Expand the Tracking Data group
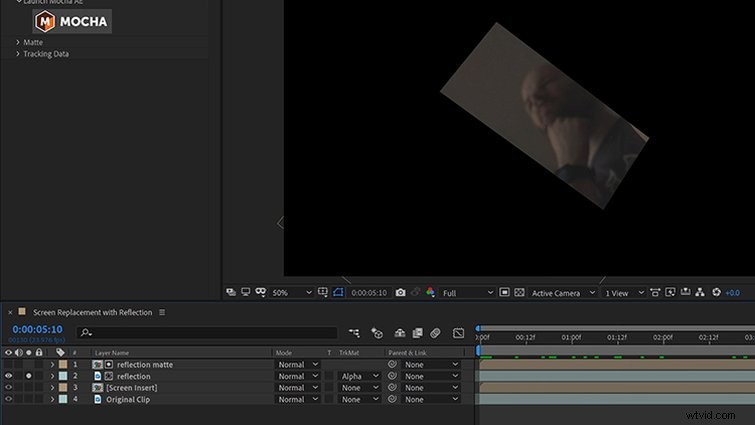The width and height of the screenshot is (755, 425). point(18,54)
